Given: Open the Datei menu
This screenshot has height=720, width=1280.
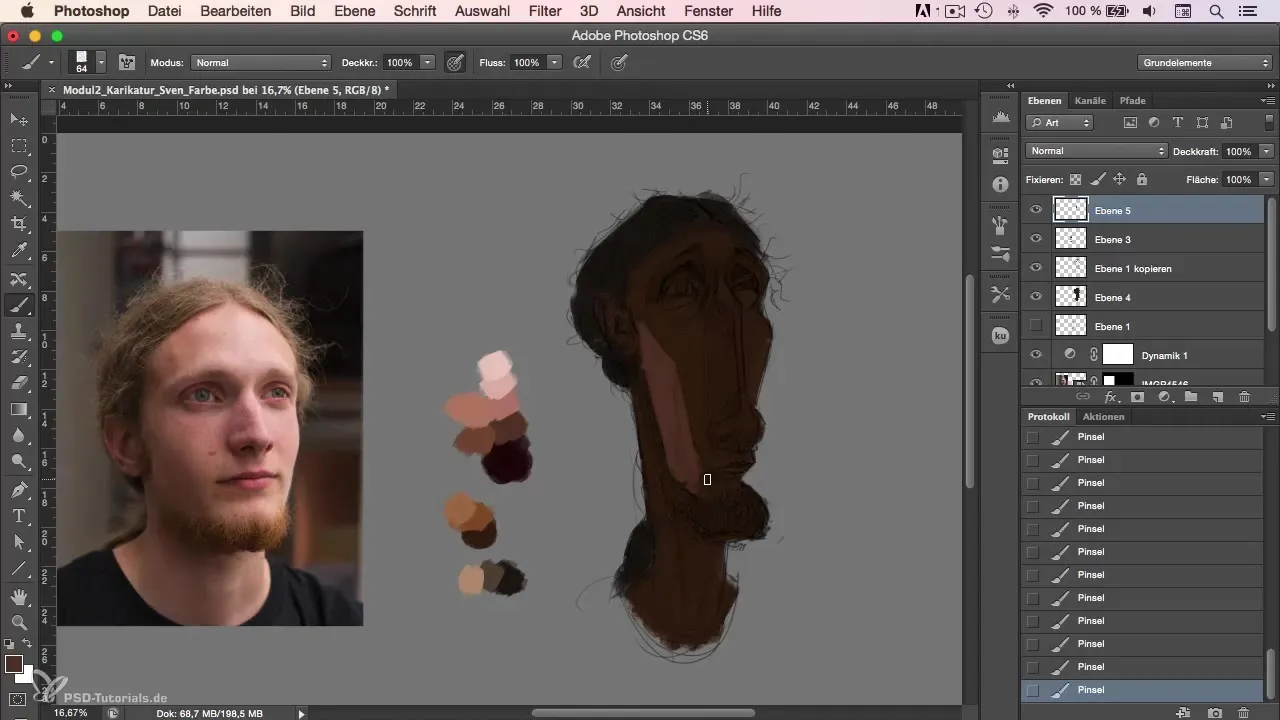Looking at the screenshot, I should tap(163, 11).
